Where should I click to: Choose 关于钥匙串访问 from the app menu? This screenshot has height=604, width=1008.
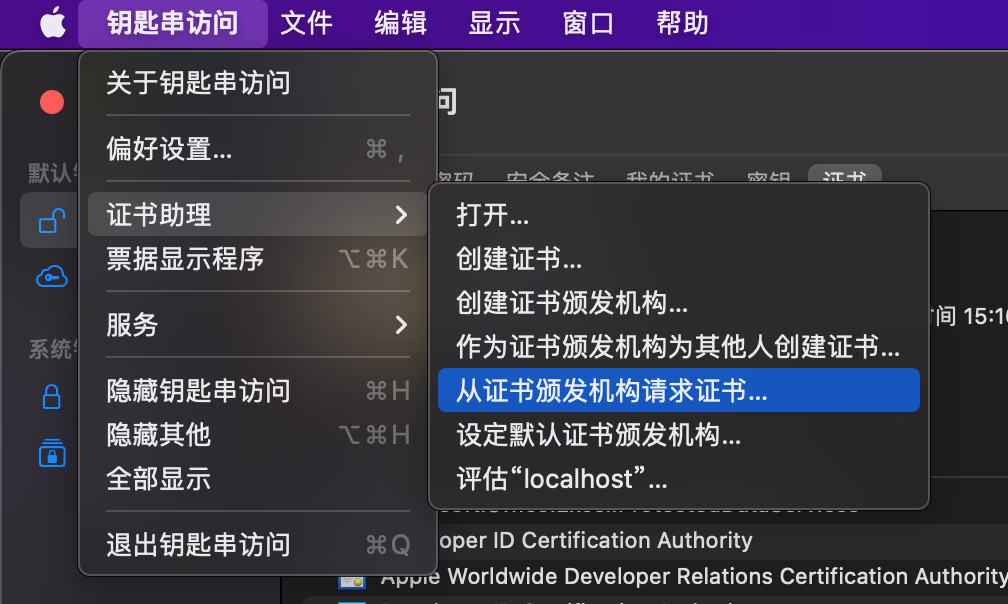[198, 82]
